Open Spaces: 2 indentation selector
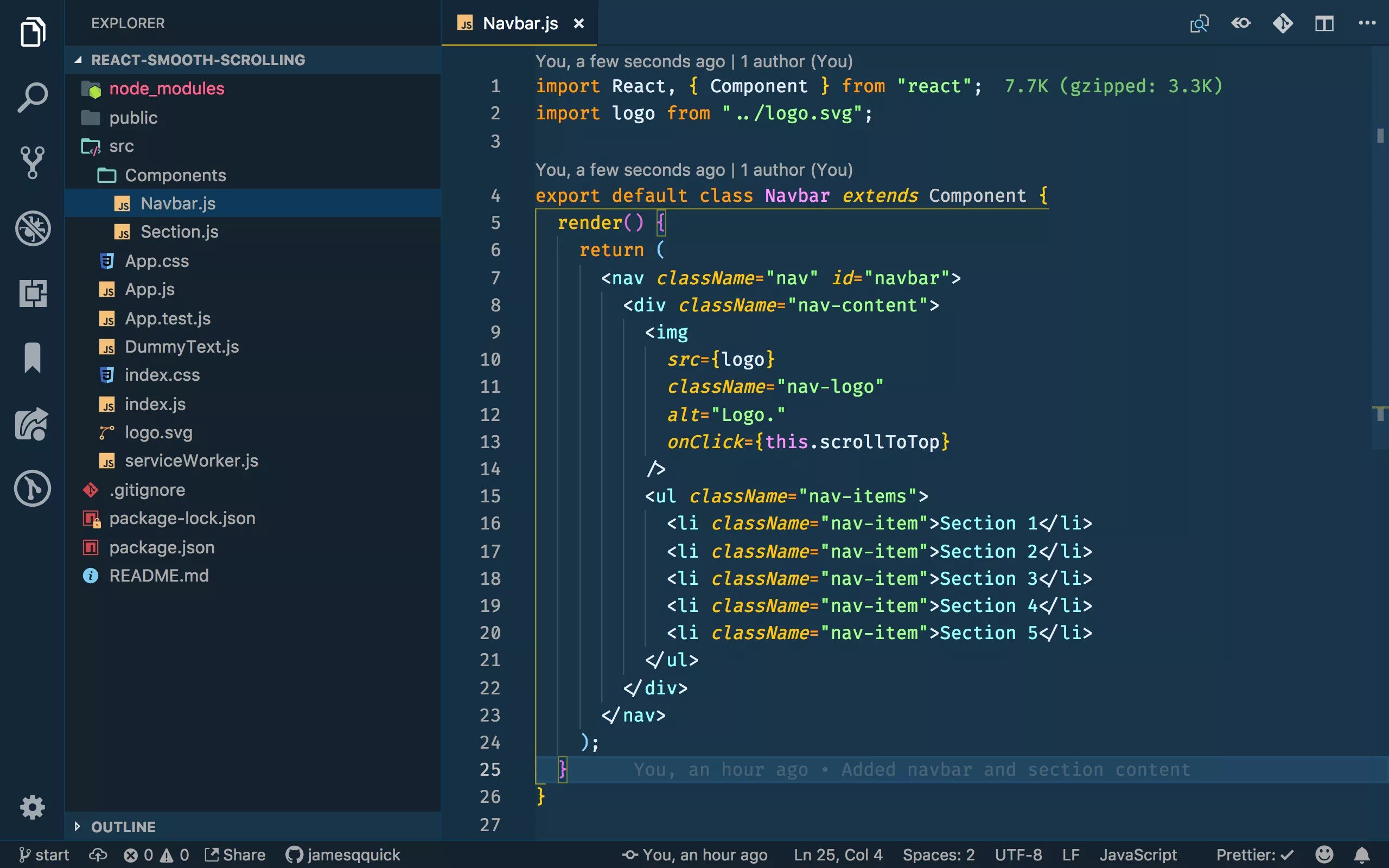1389x868 pixels. 939,855
